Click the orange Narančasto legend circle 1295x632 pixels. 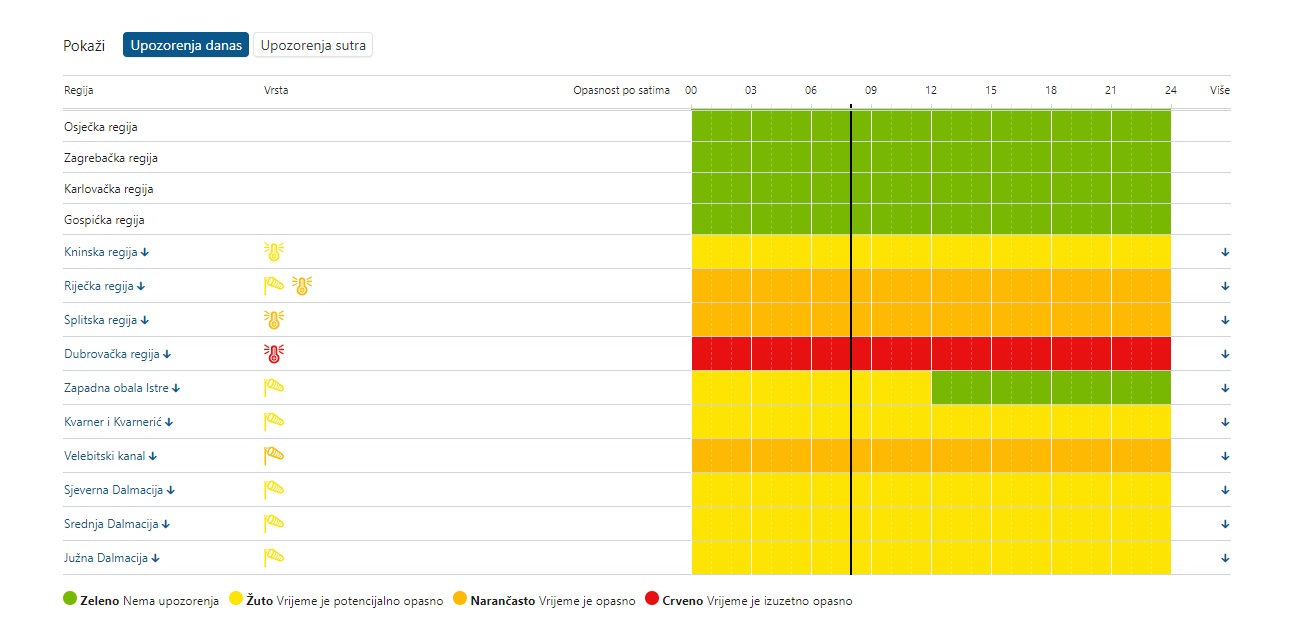pyautogui.click(x=459, y=600)
